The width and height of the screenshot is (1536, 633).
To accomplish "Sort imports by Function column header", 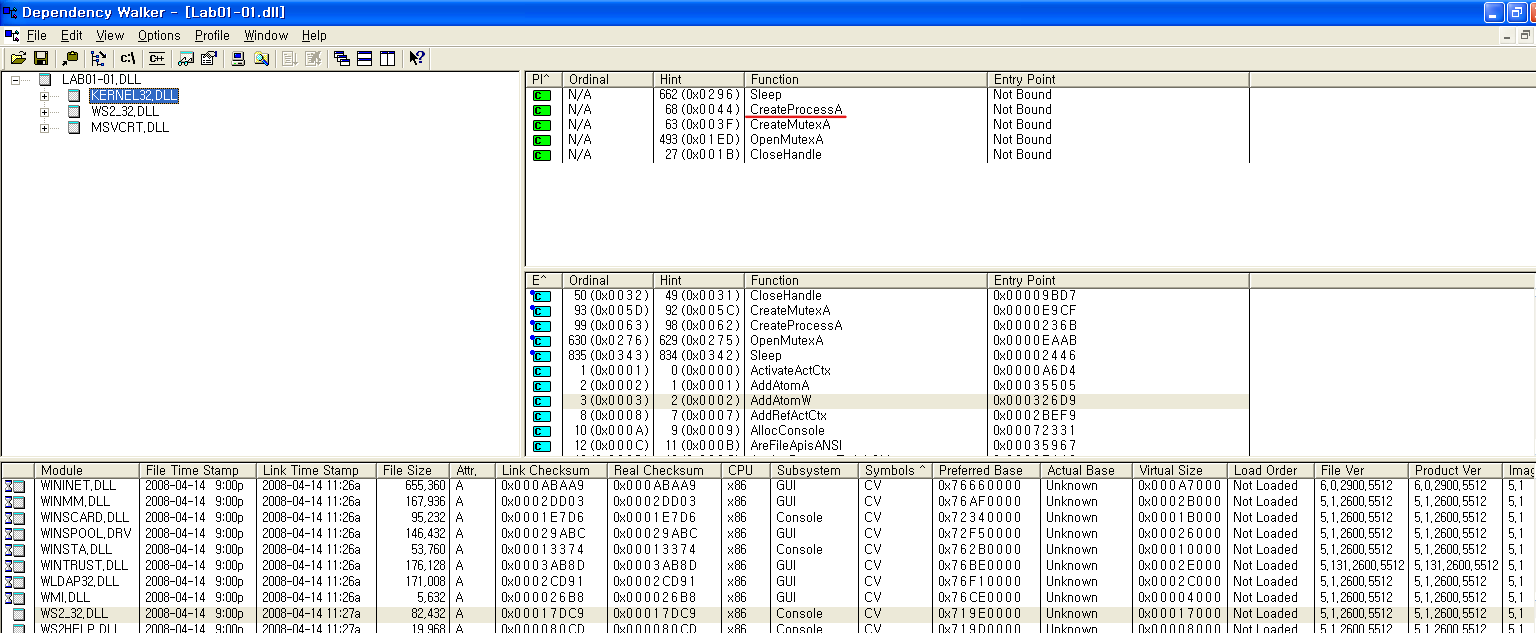I will click(x=866, y=79).
